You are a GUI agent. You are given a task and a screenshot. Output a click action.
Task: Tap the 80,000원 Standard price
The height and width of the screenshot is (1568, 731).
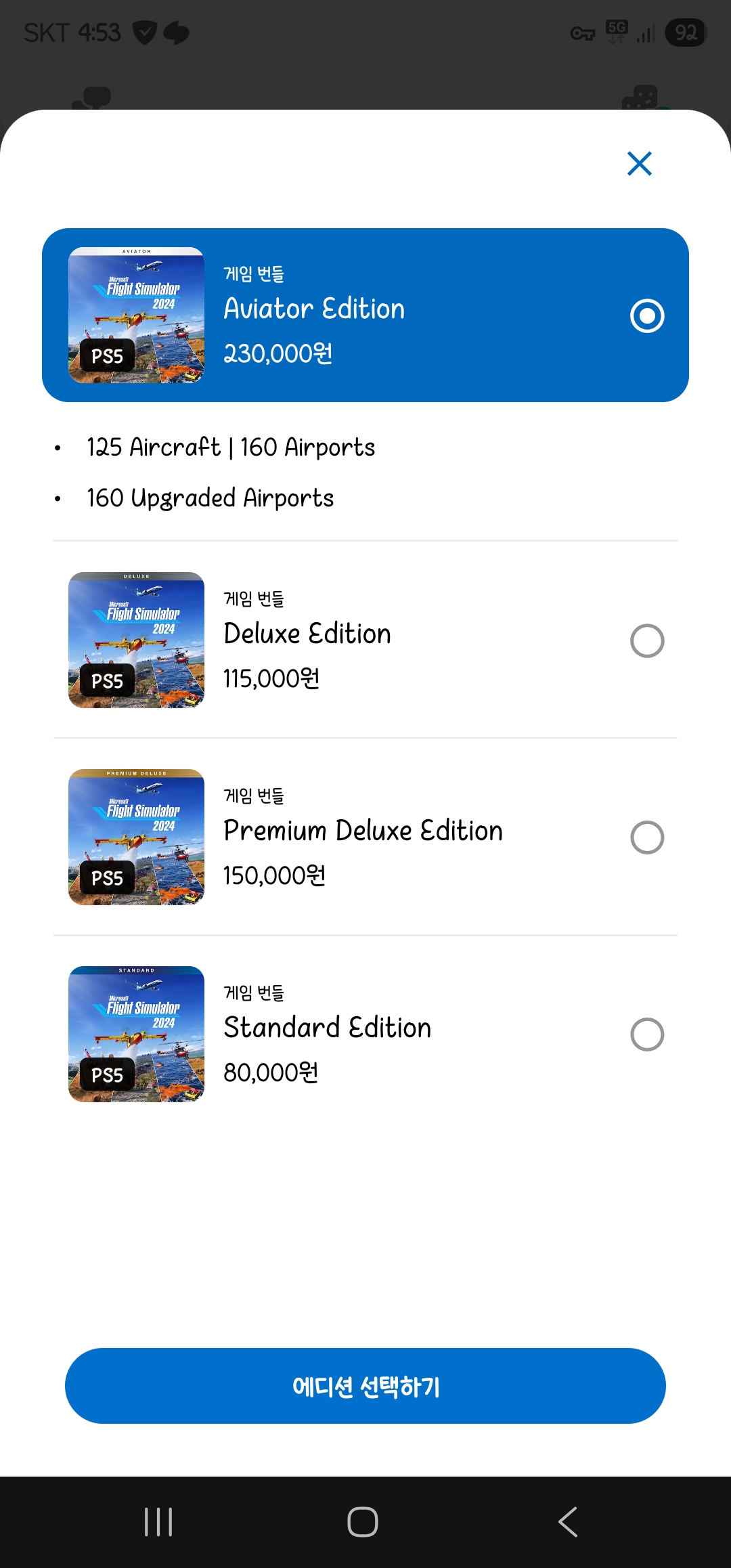pos(271,1073)
